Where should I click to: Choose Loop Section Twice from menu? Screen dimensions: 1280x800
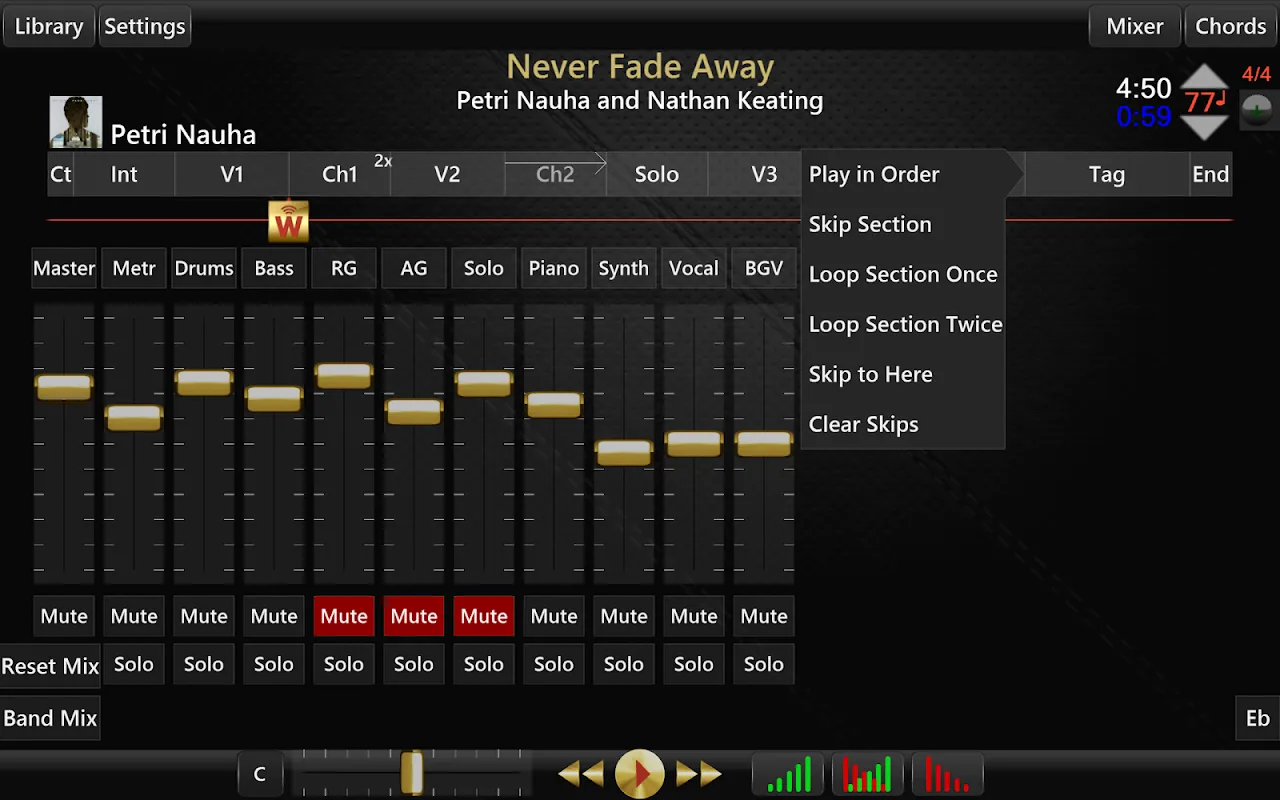coord(905,324)
